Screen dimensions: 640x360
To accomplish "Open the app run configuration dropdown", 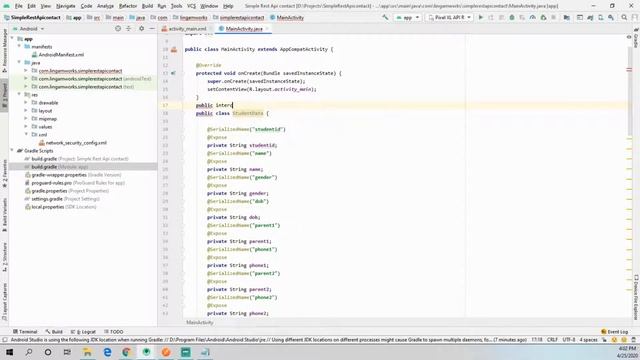I will point(407,18).
